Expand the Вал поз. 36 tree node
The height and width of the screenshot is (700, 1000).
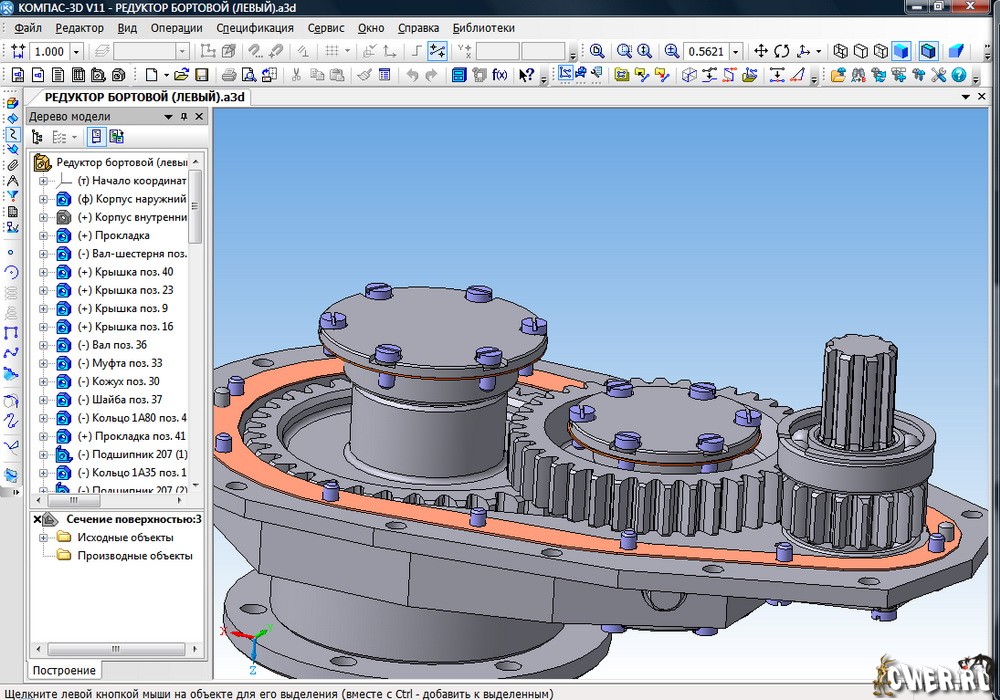coord(43,345)
